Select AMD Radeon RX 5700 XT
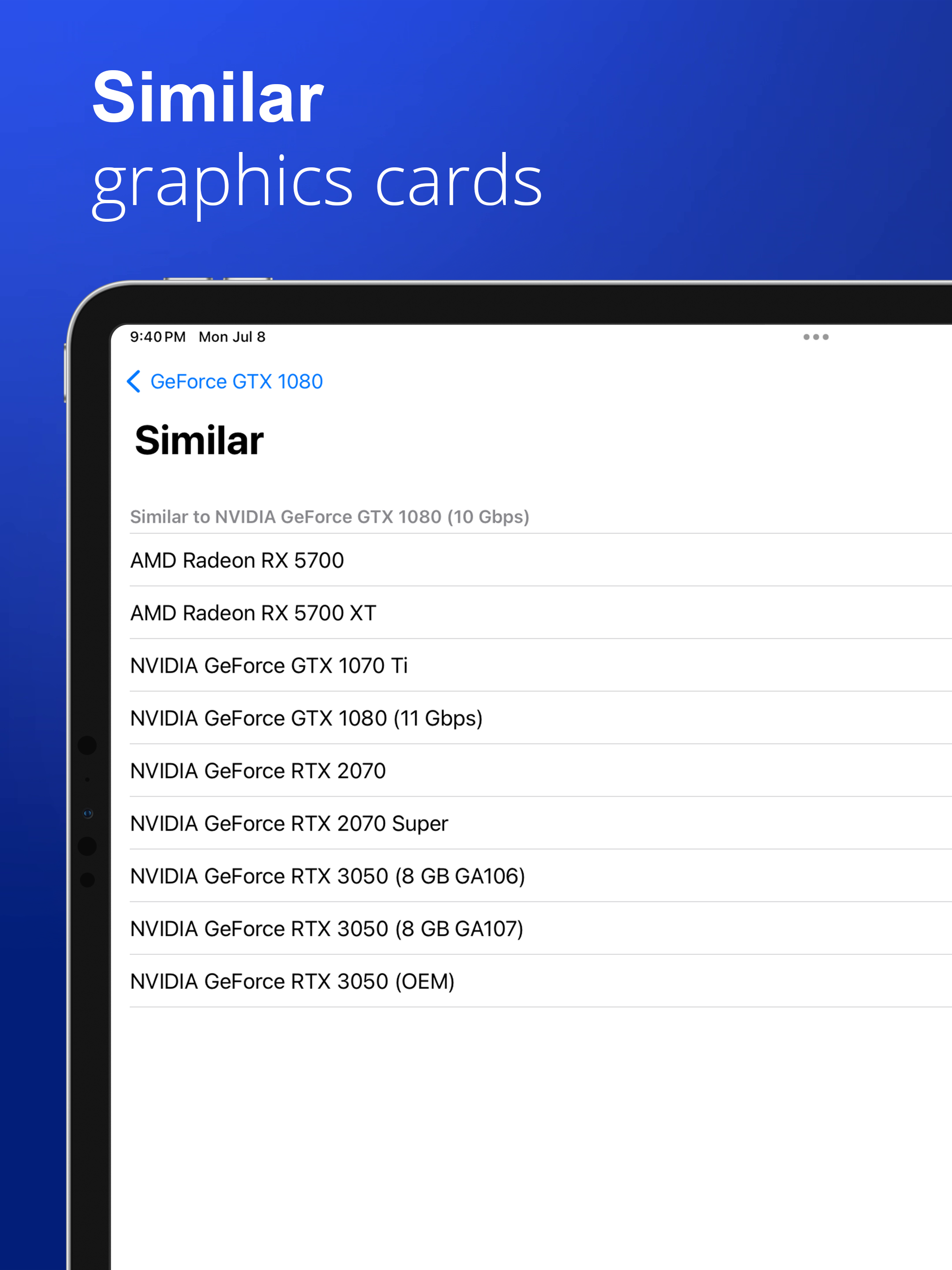The height and width of the screenshot is (1270, 952). (x=253, y=613)
